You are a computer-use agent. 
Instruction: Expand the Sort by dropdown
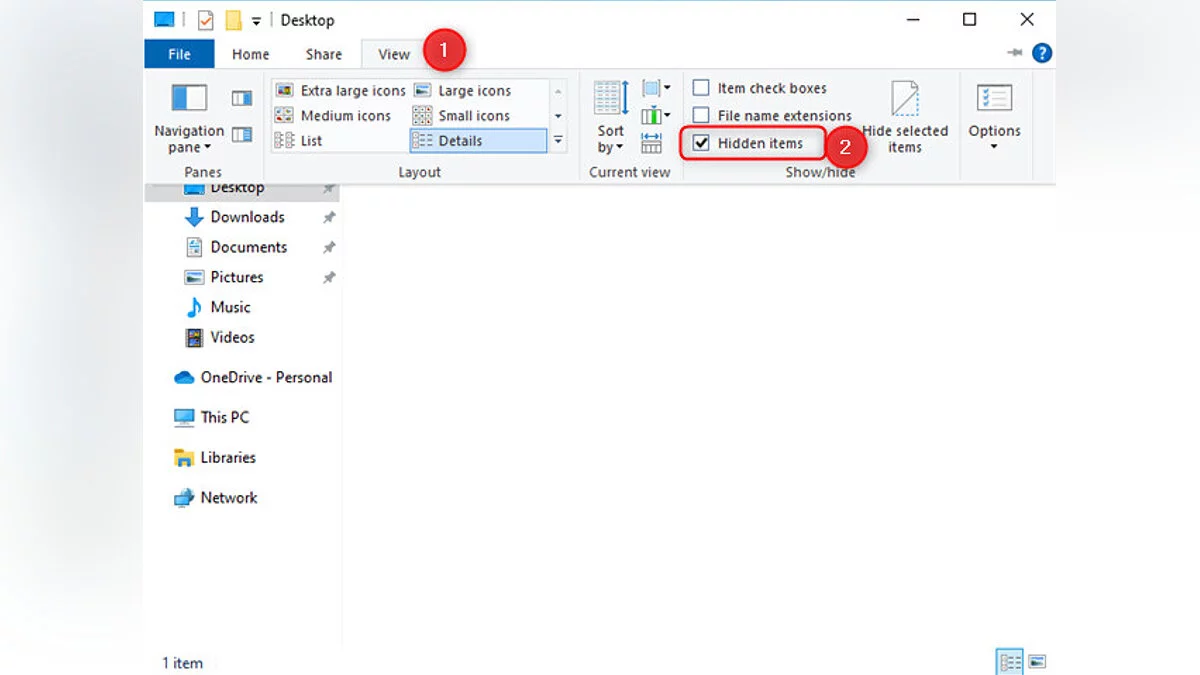coord(610,139)
